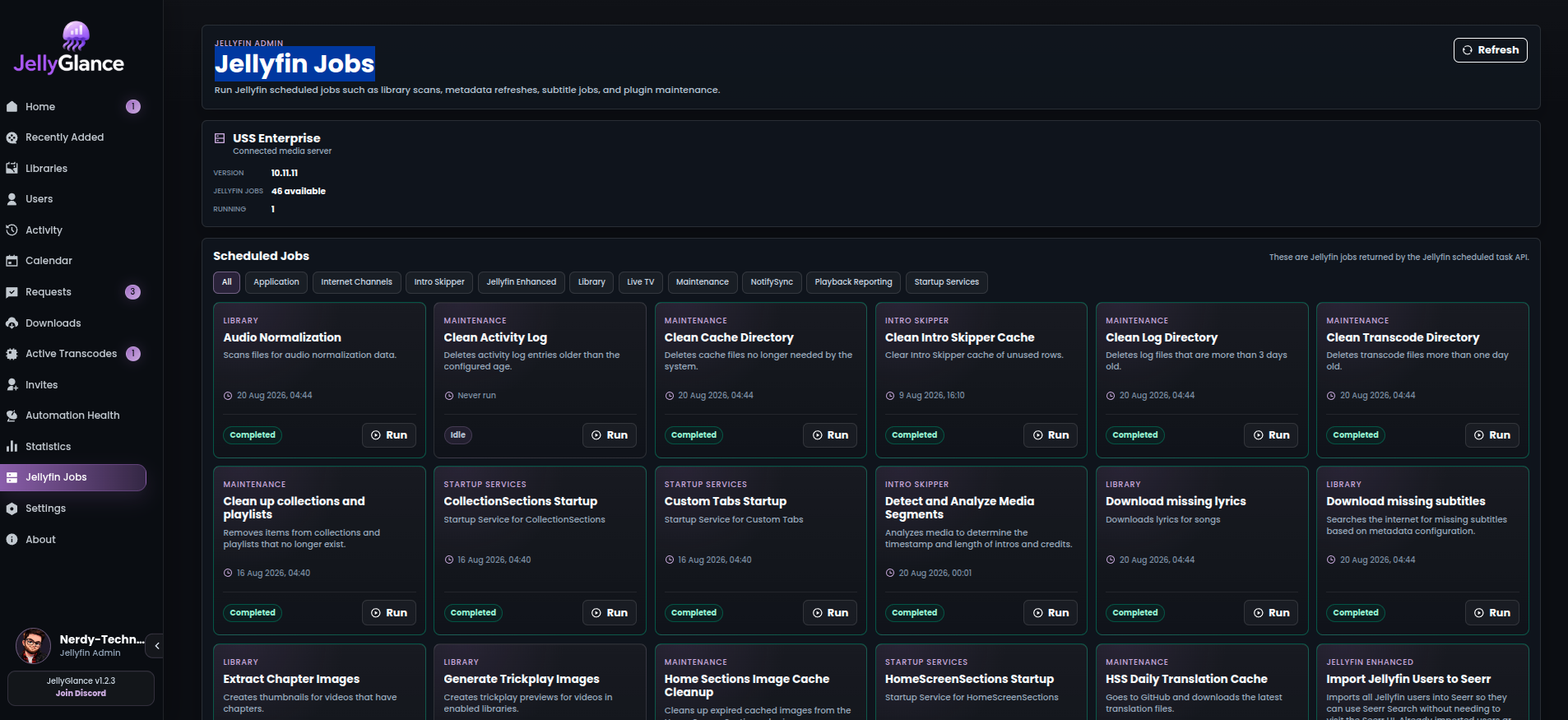The image size is (1568, 720).
Task: Click the Users person icon
Action: click(12, 199)
